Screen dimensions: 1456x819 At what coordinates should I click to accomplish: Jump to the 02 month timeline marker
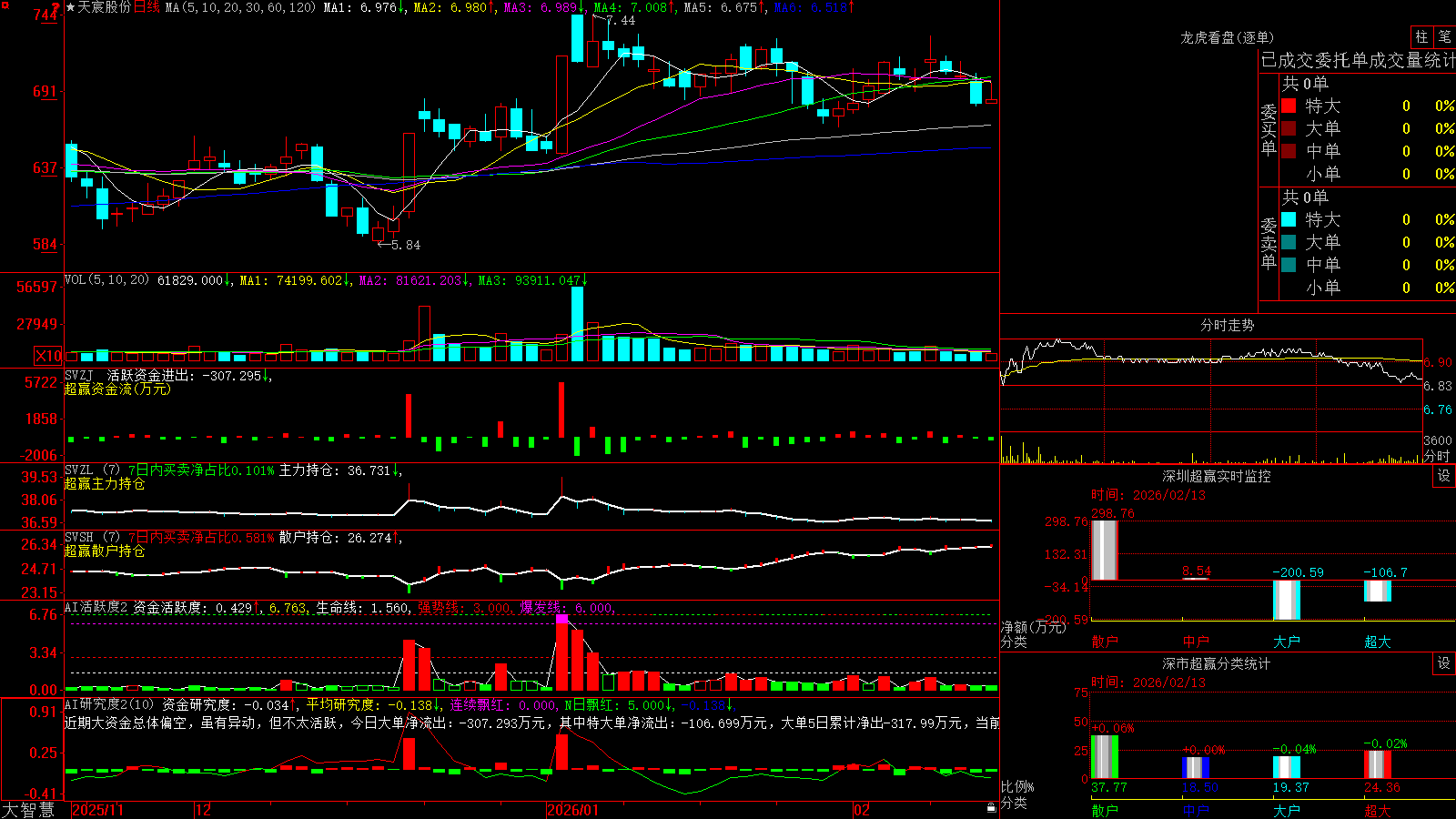861,810
